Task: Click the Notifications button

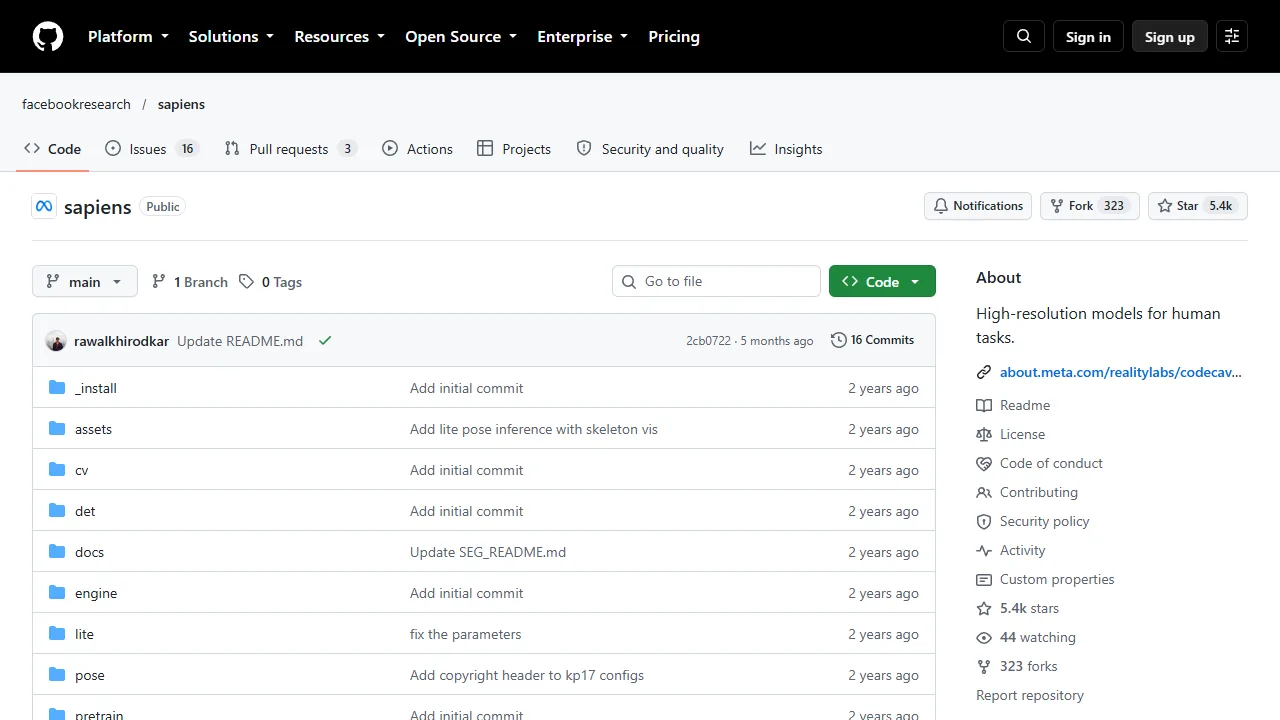Action: point(978,206)
